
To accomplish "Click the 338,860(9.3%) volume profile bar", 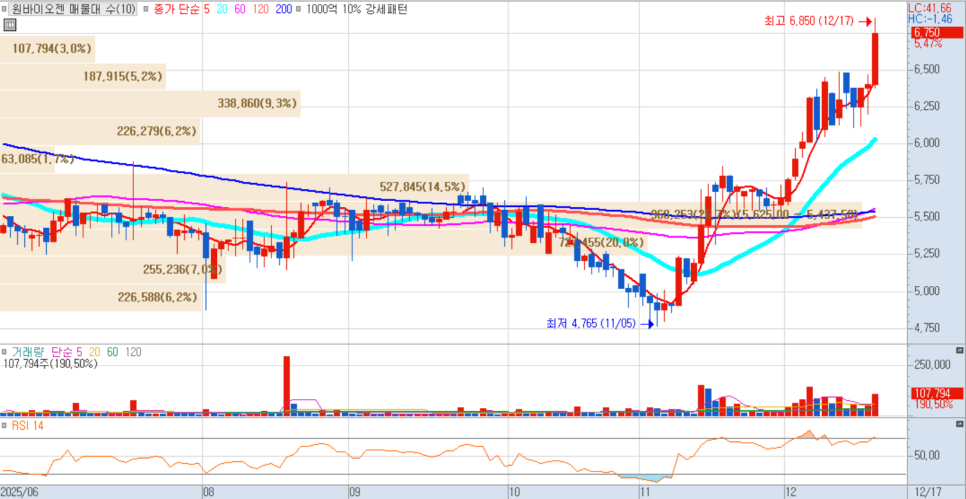I will tap(150, 103).
